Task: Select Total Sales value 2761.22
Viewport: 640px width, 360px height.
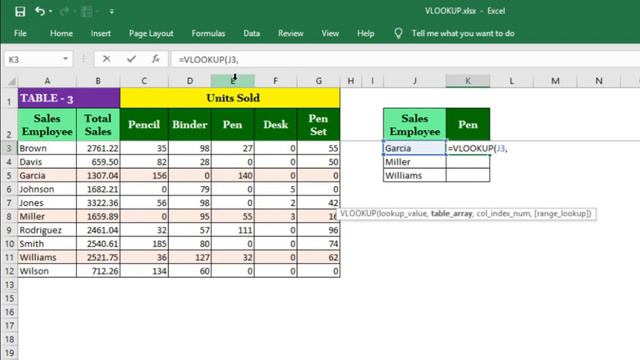Action: pyautogui.click(x=98, y=148)
